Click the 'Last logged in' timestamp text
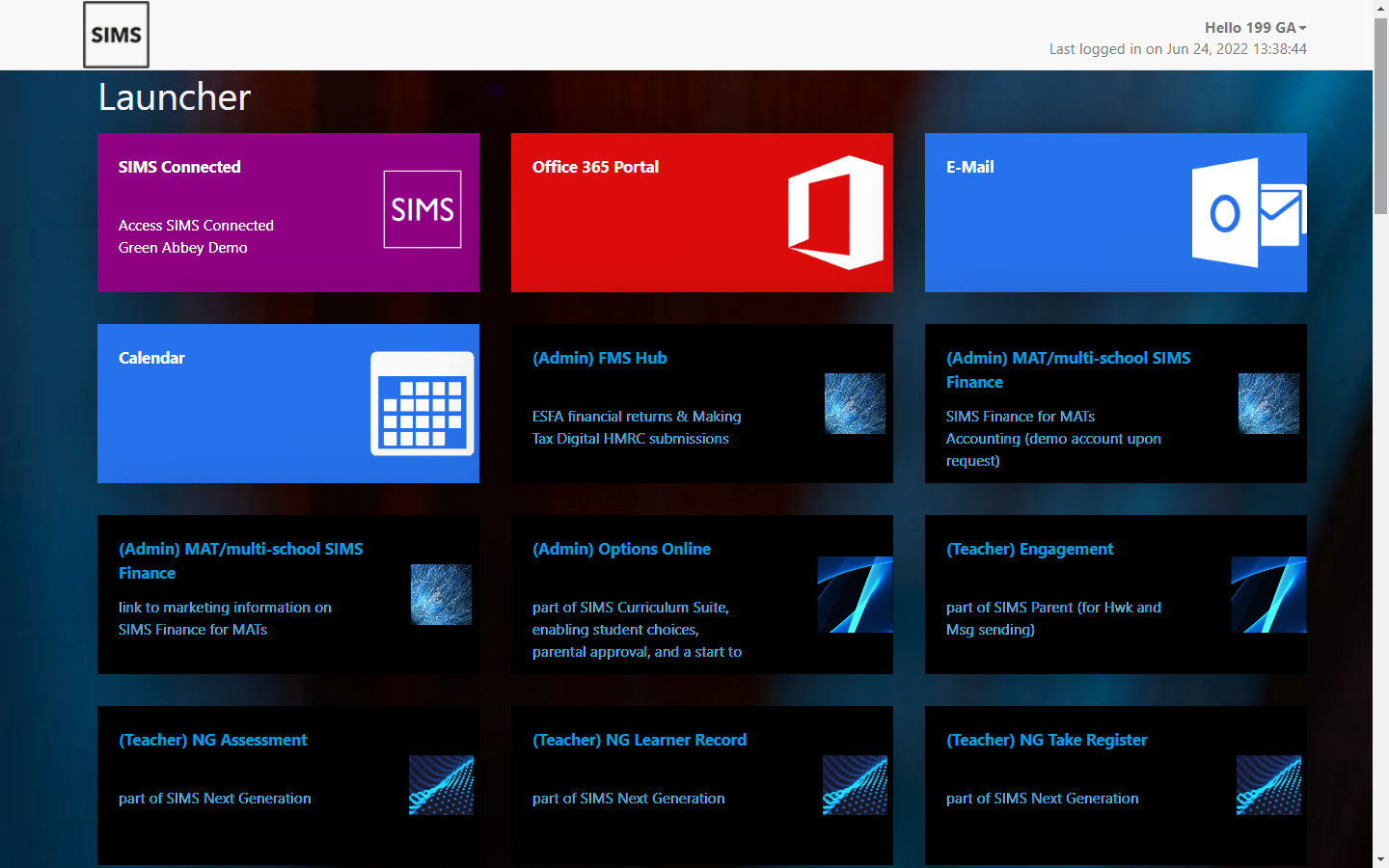1389x868 pixels. 1178,49
